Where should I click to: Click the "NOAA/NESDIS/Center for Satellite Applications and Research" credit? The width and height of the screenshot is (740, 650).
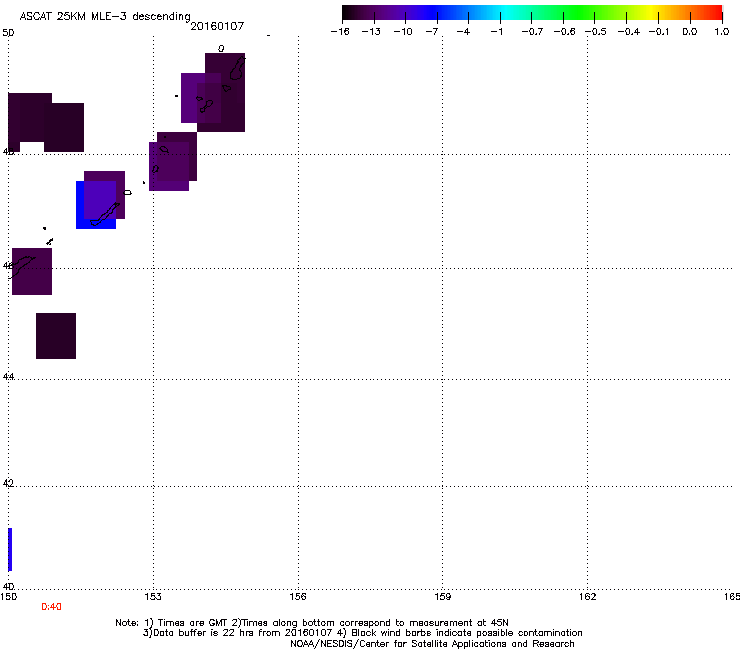(432, 644)
